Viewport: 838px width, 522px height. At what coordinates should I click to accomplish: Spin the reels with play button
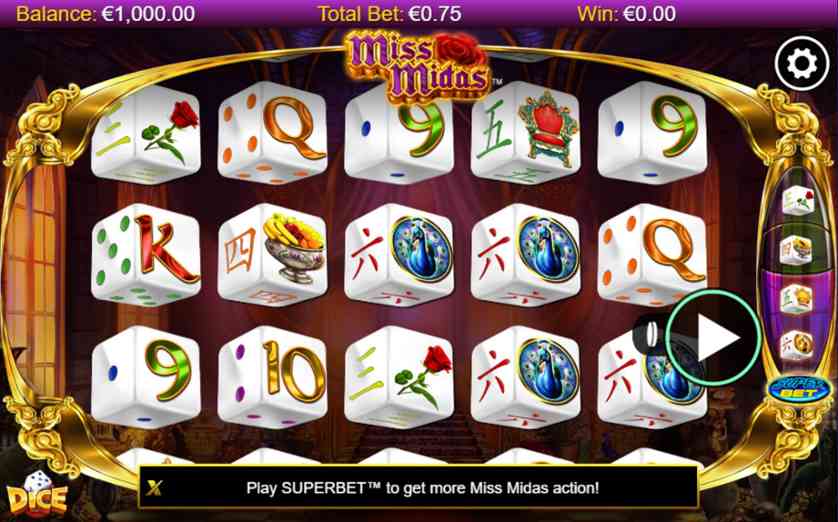click(714, 338)
